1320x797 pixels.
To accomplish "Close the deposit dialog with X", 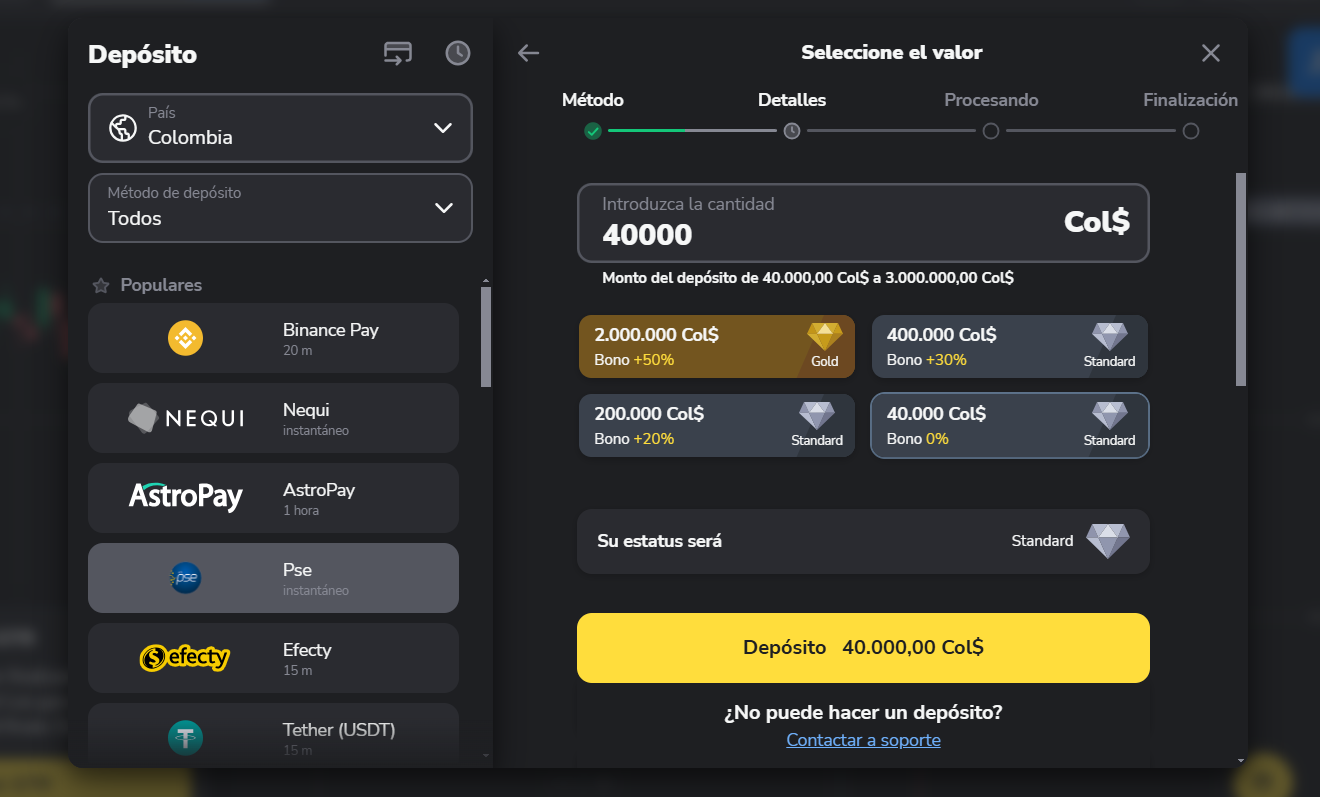I will (1211, 53).
